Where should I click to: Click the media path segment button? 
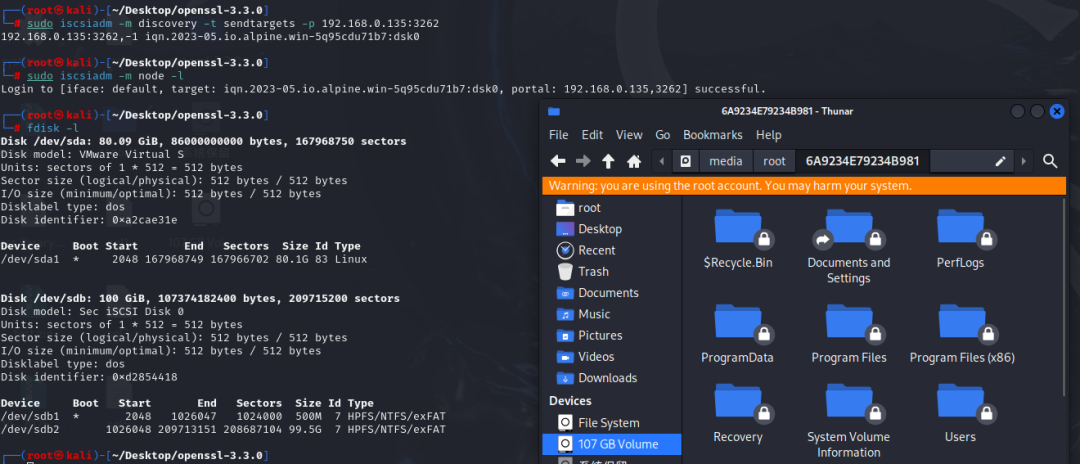[x=726, y=161]
